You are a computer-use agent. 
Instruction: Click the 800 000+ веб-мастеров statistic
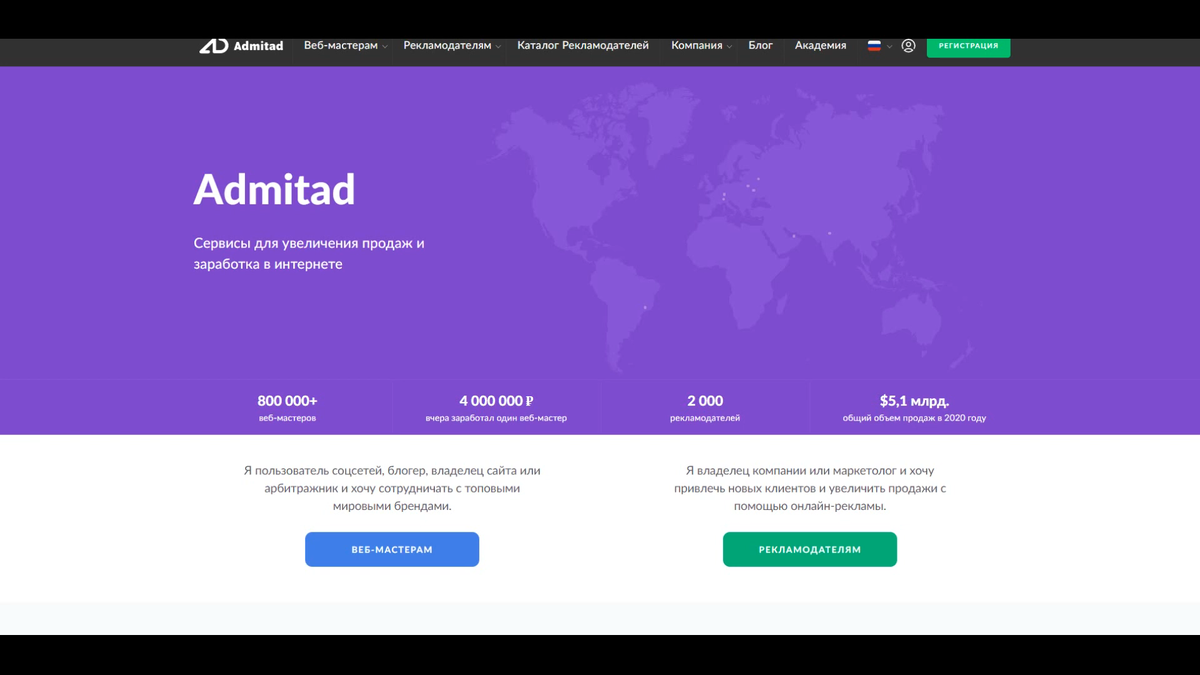[x=289, y=407]
